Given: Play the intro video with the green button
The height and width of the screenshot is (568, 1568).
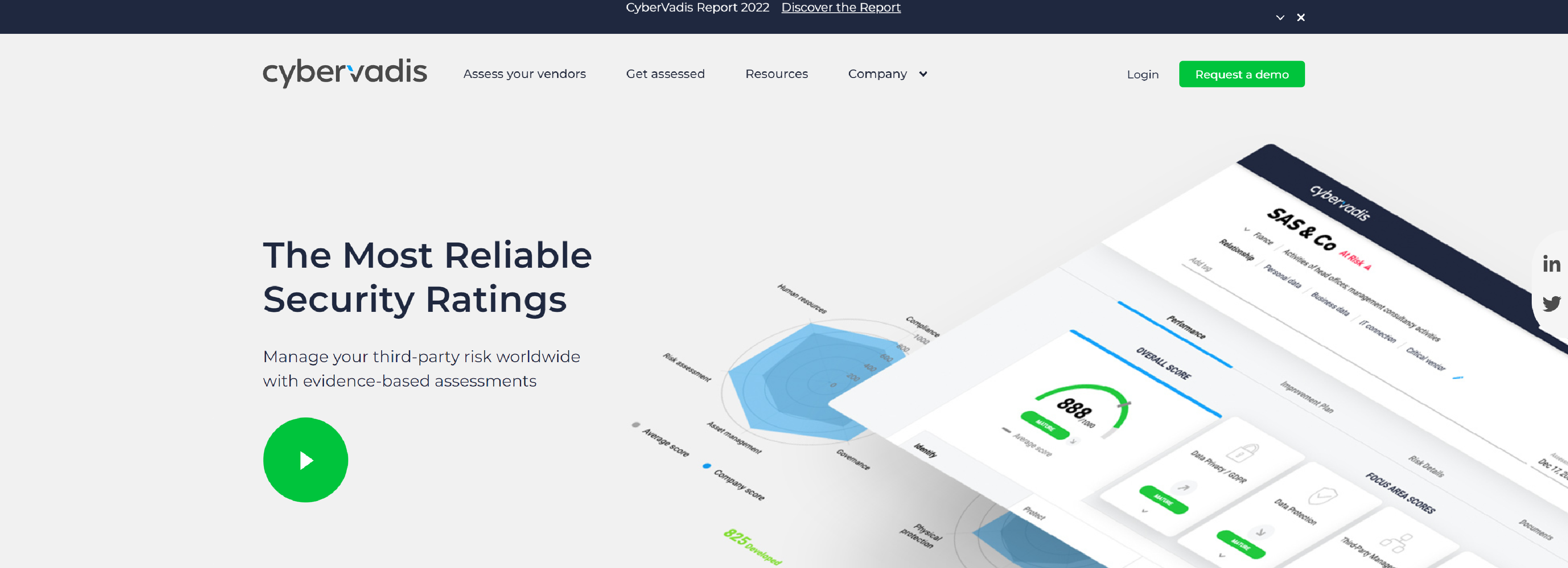Looking at the screenshot, I should [x=305, y=460].
